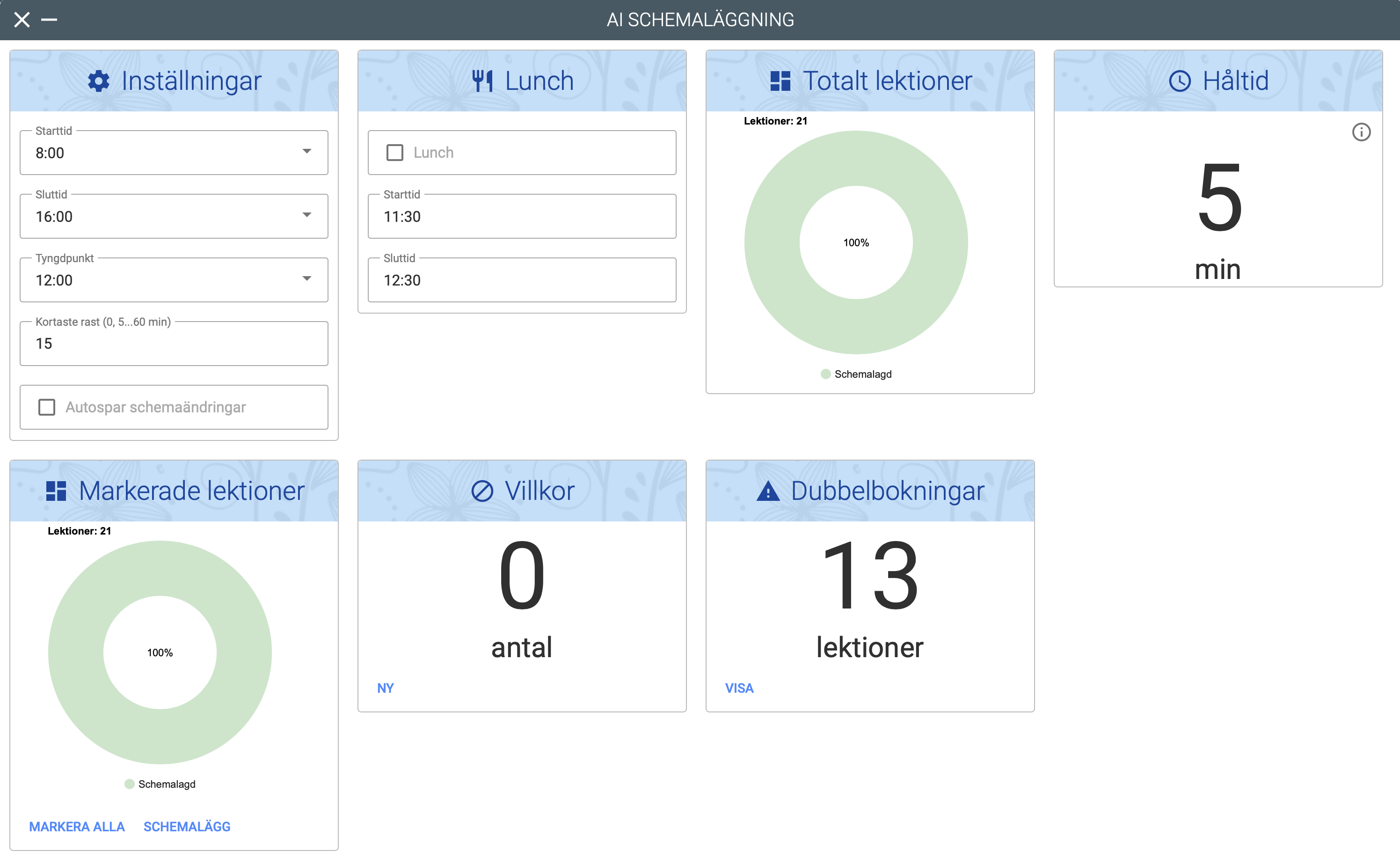The width and height of the screenshot is (1400, 865).
Task: Click the Lunch fork and knife icon
Action: click(482, 81)
